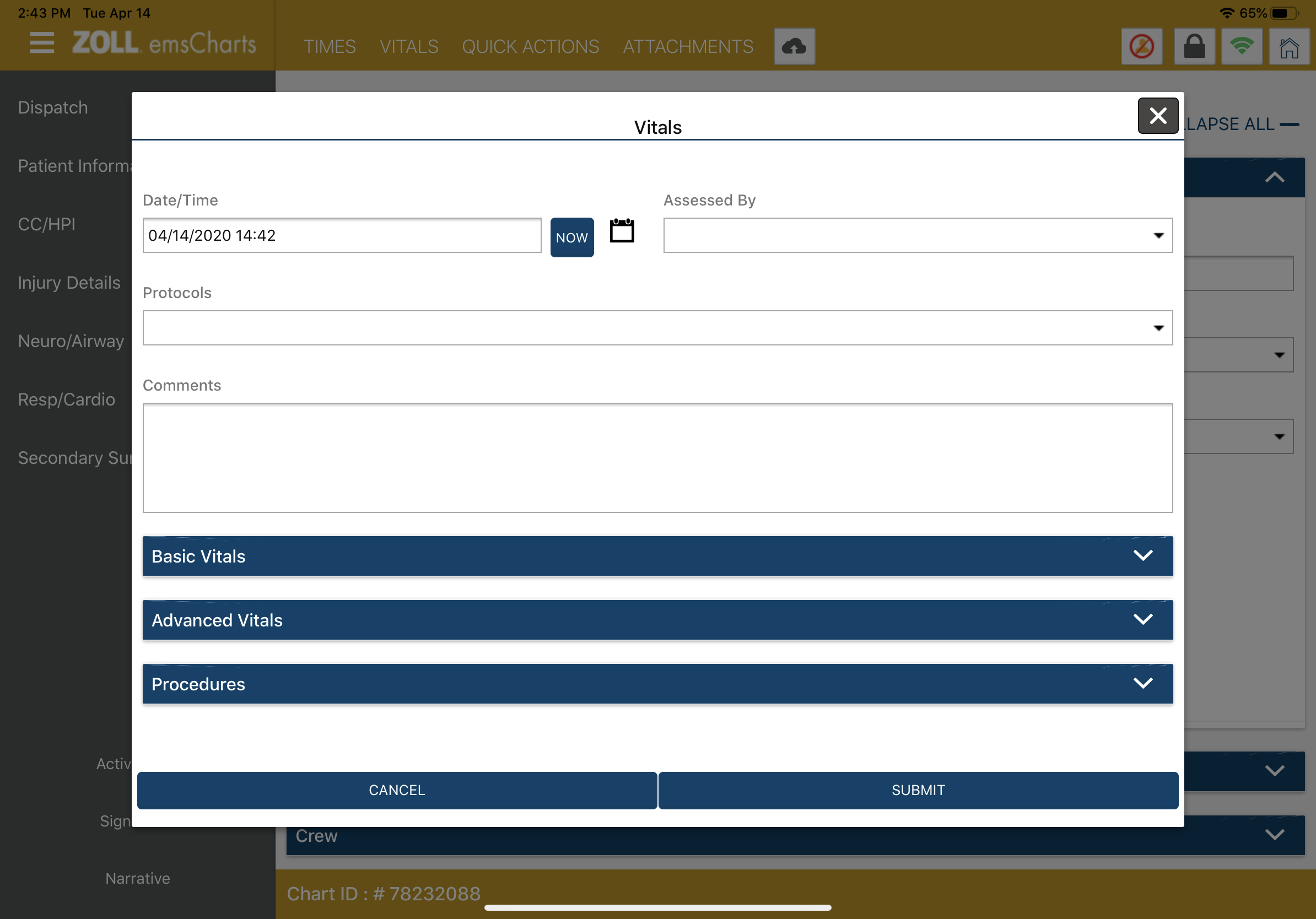Expand the Basic Vitals section
The height and width of the screenshot is (919, 1316).
657,556
